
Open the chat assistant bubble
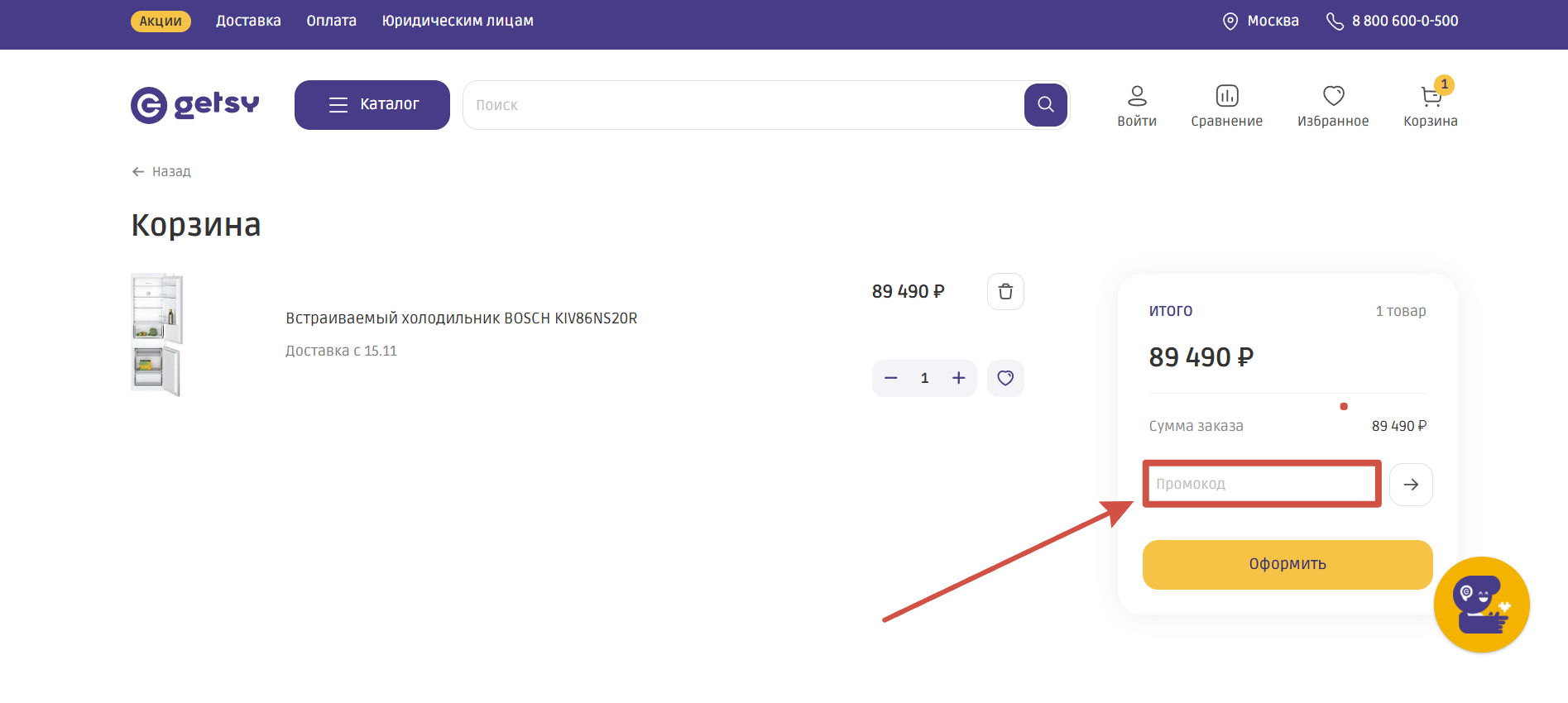[x=1481, y=605]
